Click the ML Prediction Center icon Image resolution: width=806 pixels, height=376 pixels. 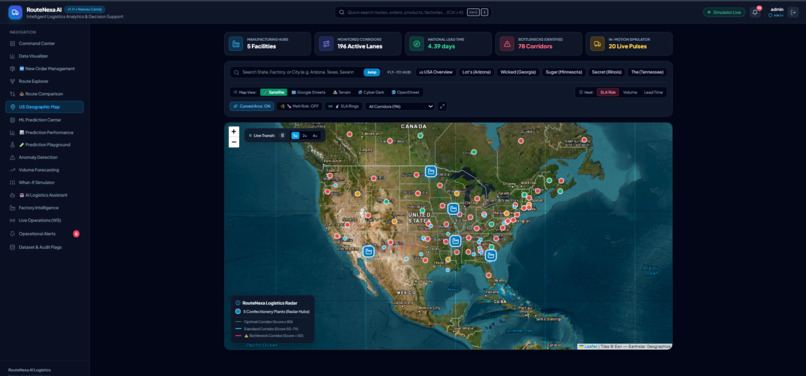(12, 120)
